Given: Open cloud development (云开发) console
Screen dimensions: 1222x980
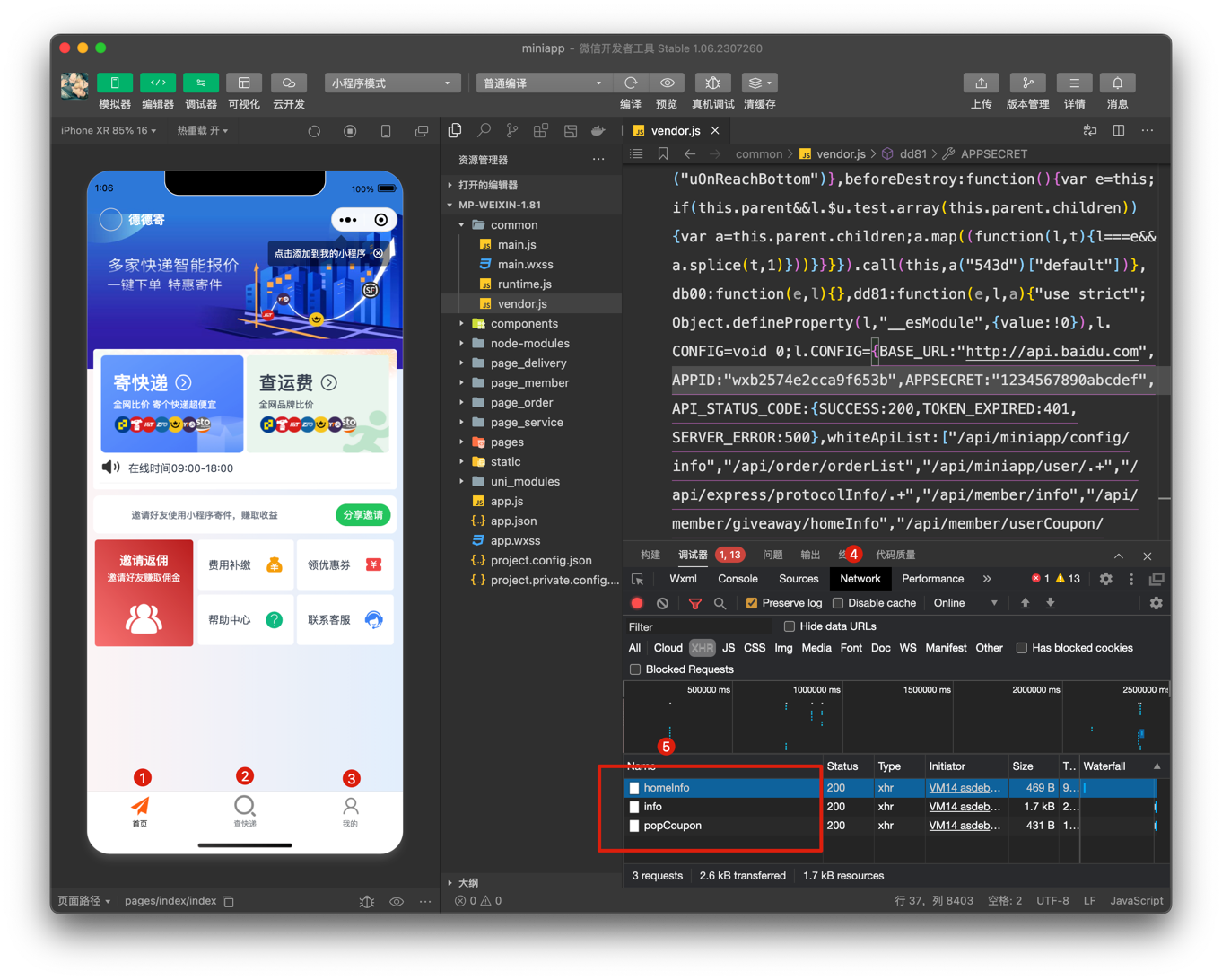Looking at the screenshot, I should pyautogui.click(x=289, y=83).
